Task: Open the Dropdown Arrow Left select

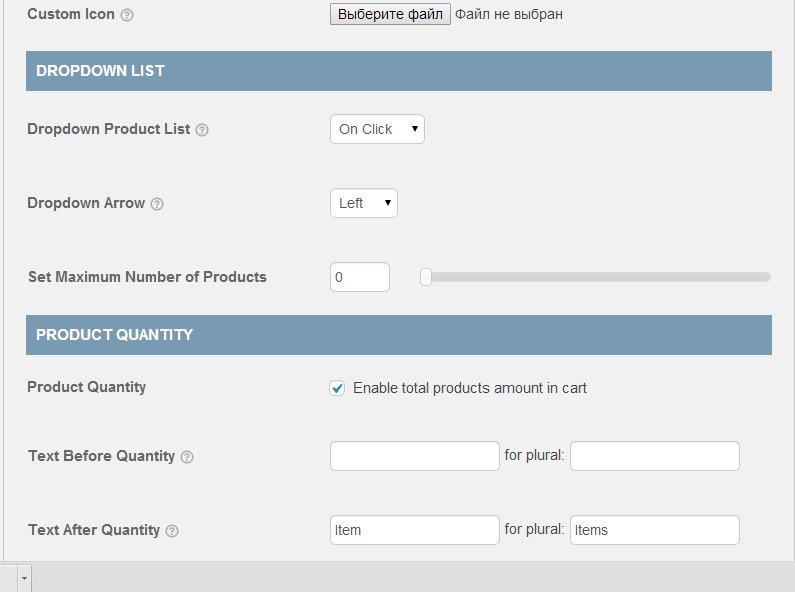Action: point(364,203)
